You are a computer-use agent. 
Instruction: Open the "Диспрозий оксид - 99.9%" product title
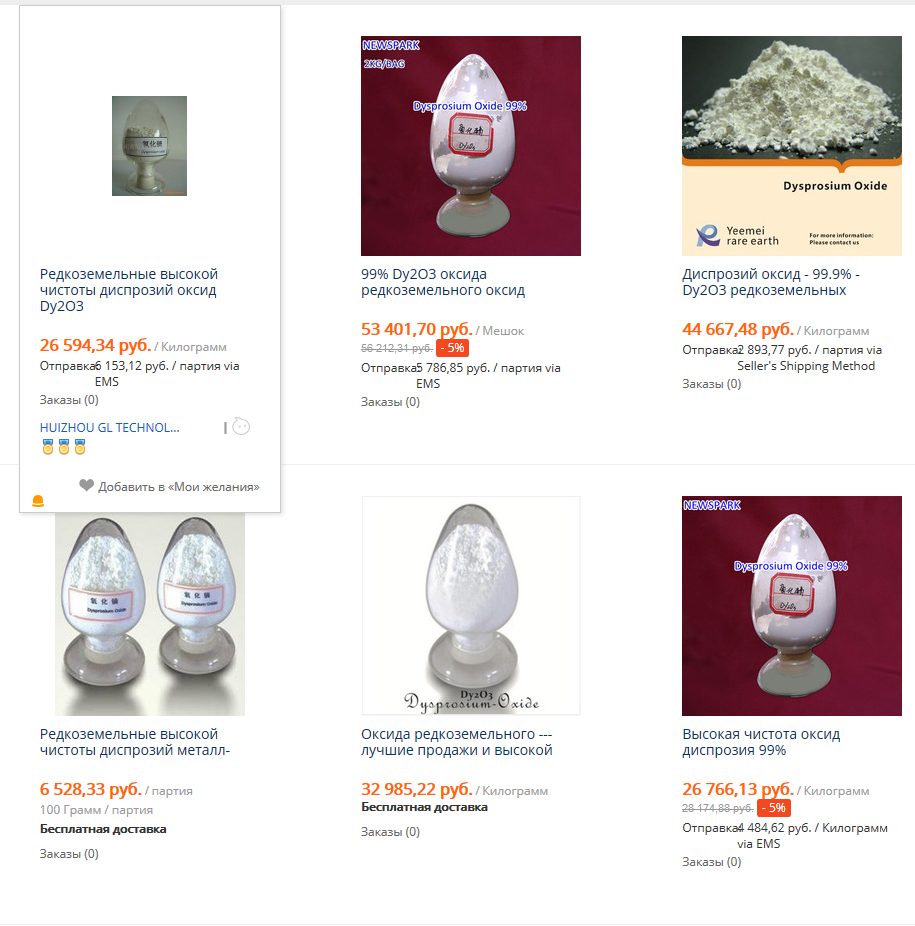pos(770,282)
